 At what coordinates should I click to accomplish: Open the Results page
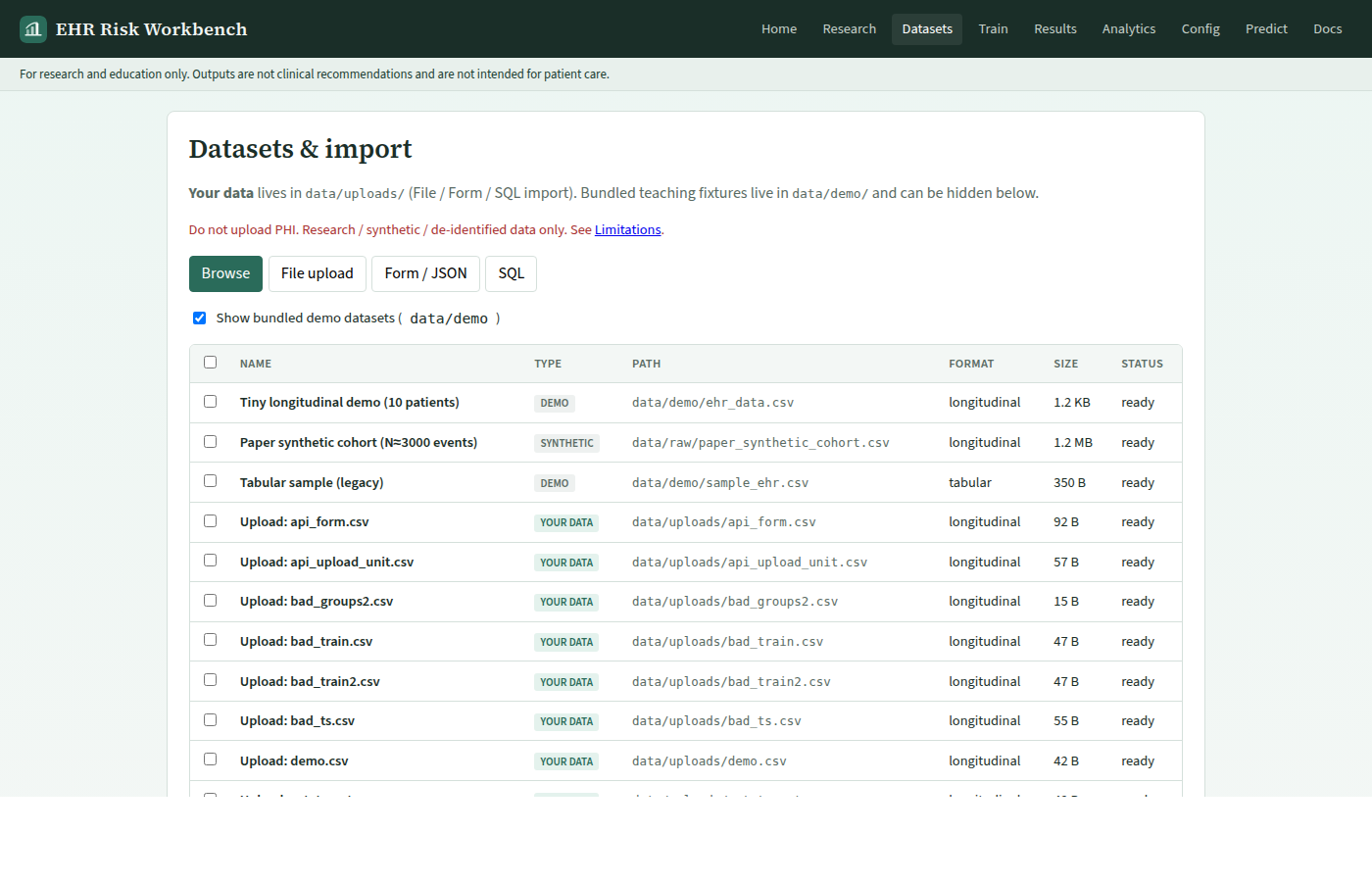click(1055, 29)
